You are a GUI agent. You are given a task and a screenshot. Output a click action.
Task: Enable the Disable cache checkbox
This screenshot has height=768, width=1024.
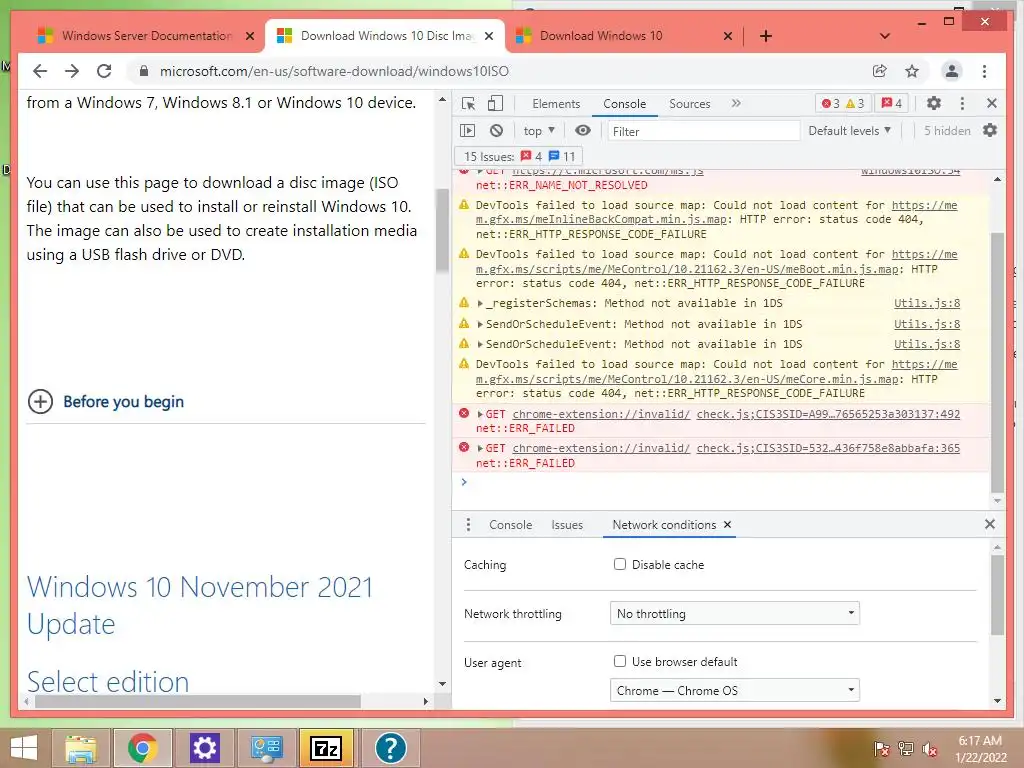coord(620,564)
